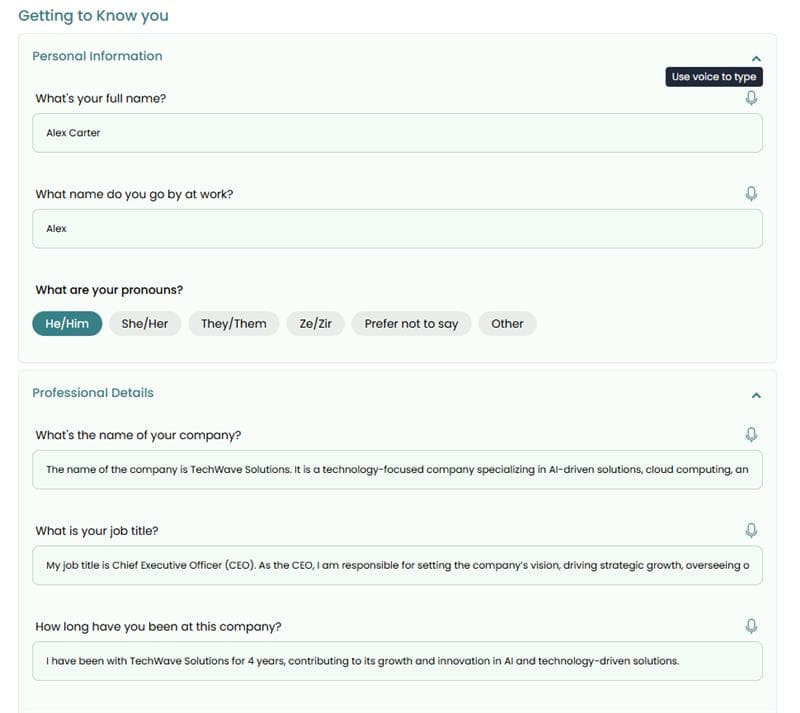Viewport: 800px width, 713px height.
Task: Click the job title answer field
Action: coord(398,564)
